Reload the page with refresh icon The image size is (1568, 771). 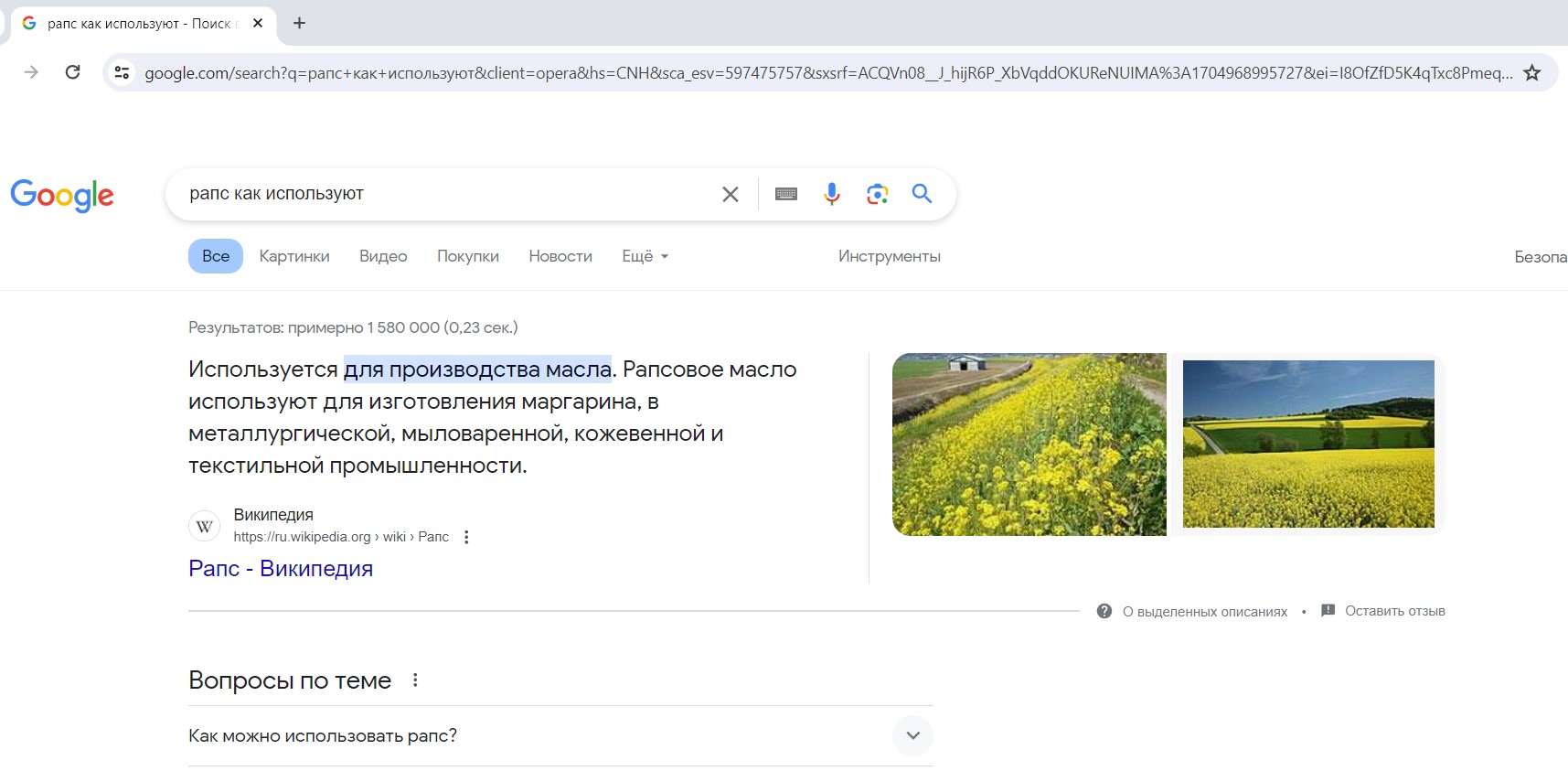(73, 72)
